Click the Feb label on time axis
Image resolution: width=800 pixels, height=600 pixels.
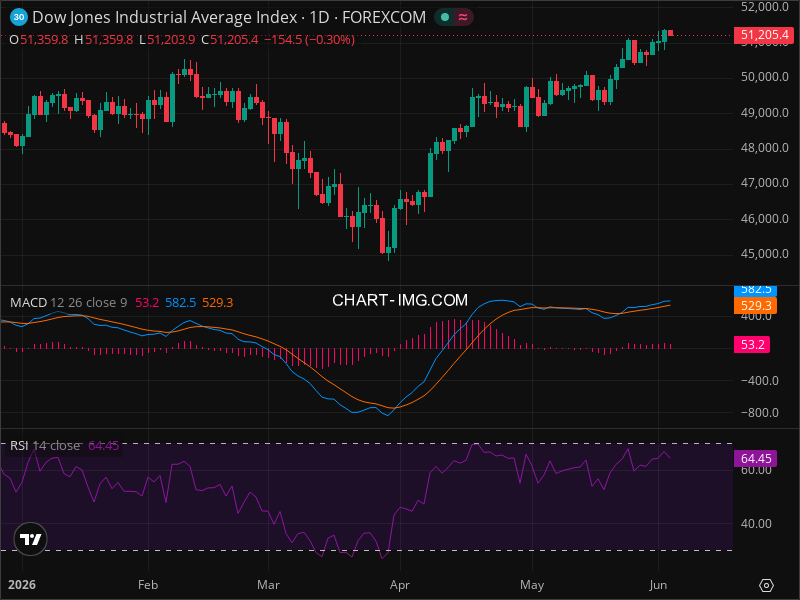point(148,585)
